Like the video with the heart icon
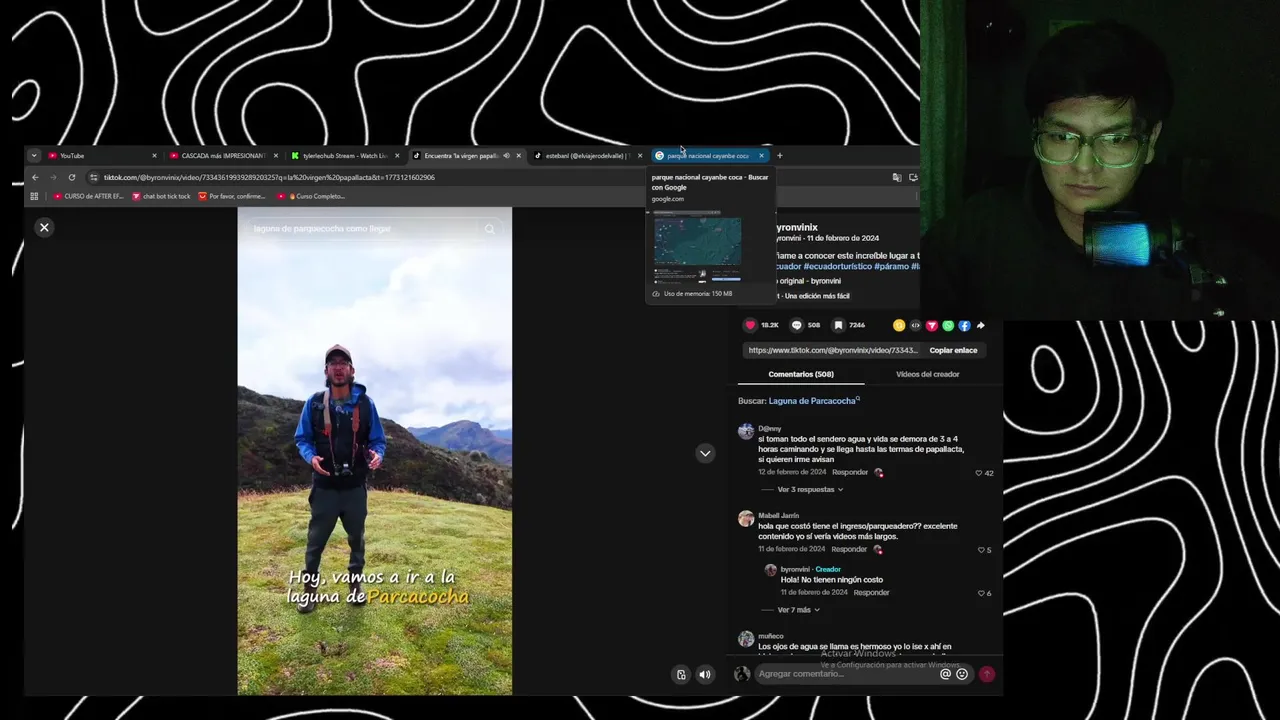Screen dimensions: 1280x720 pyautogui.click(x=750, y=325)
